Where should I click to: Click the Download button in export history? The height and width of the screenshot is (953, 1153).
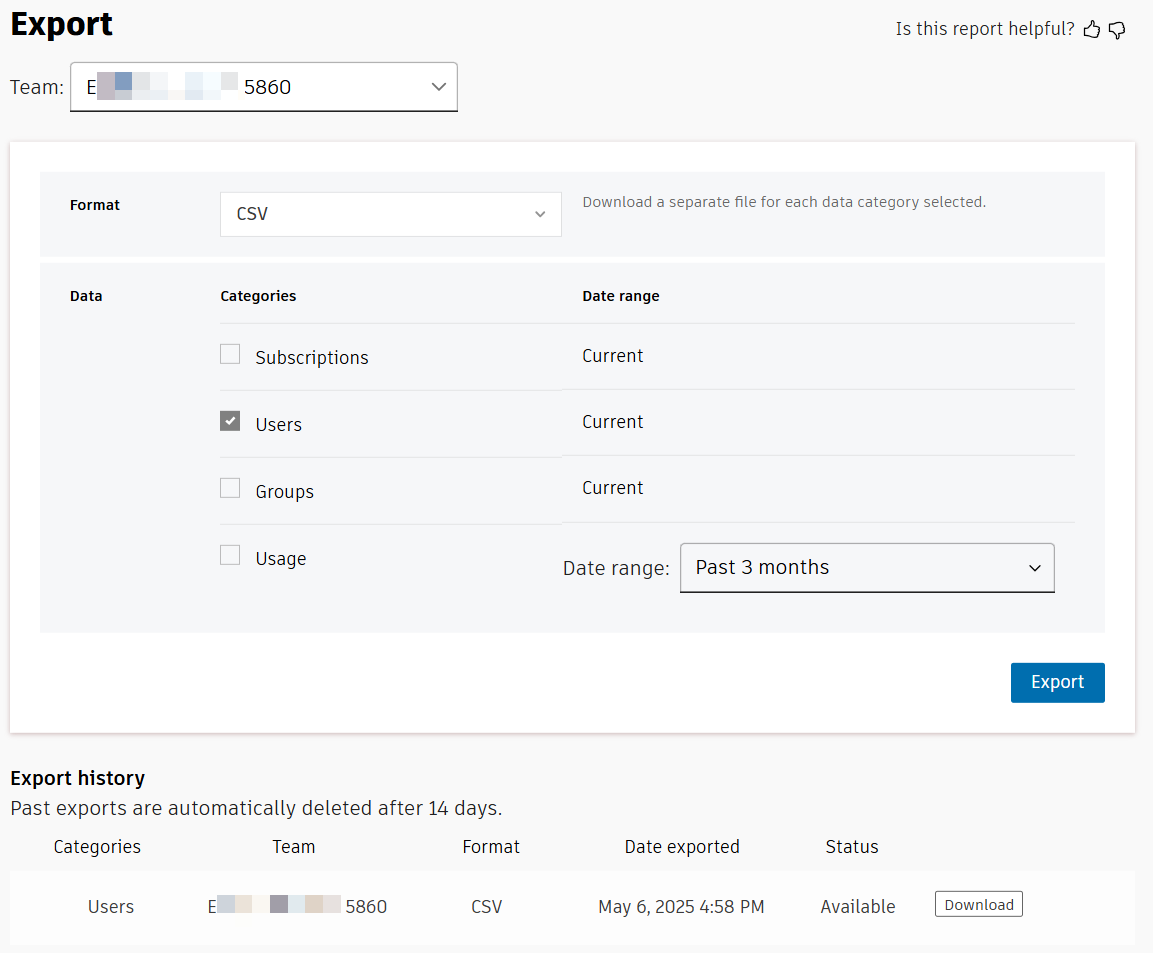coord(978,903)
